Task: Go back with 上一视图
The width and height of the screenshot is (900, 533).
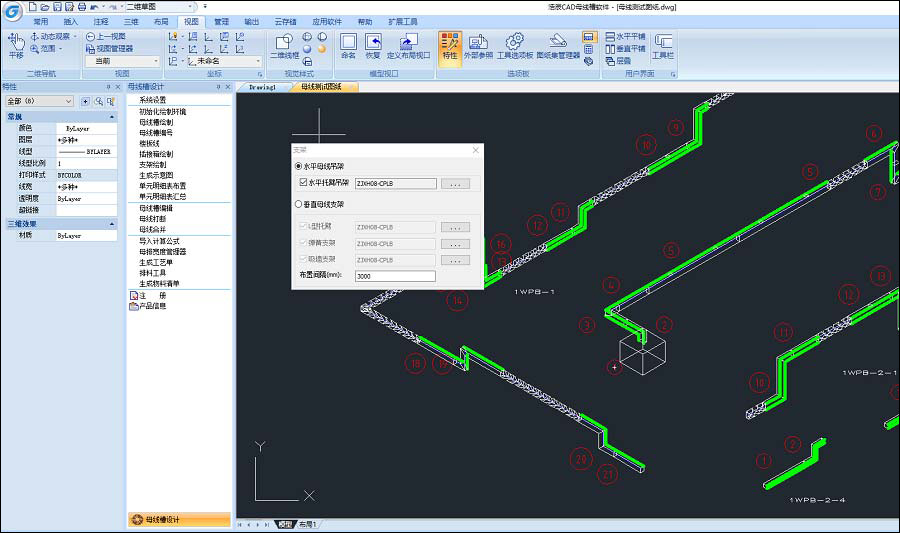Action: pos(106,36)
